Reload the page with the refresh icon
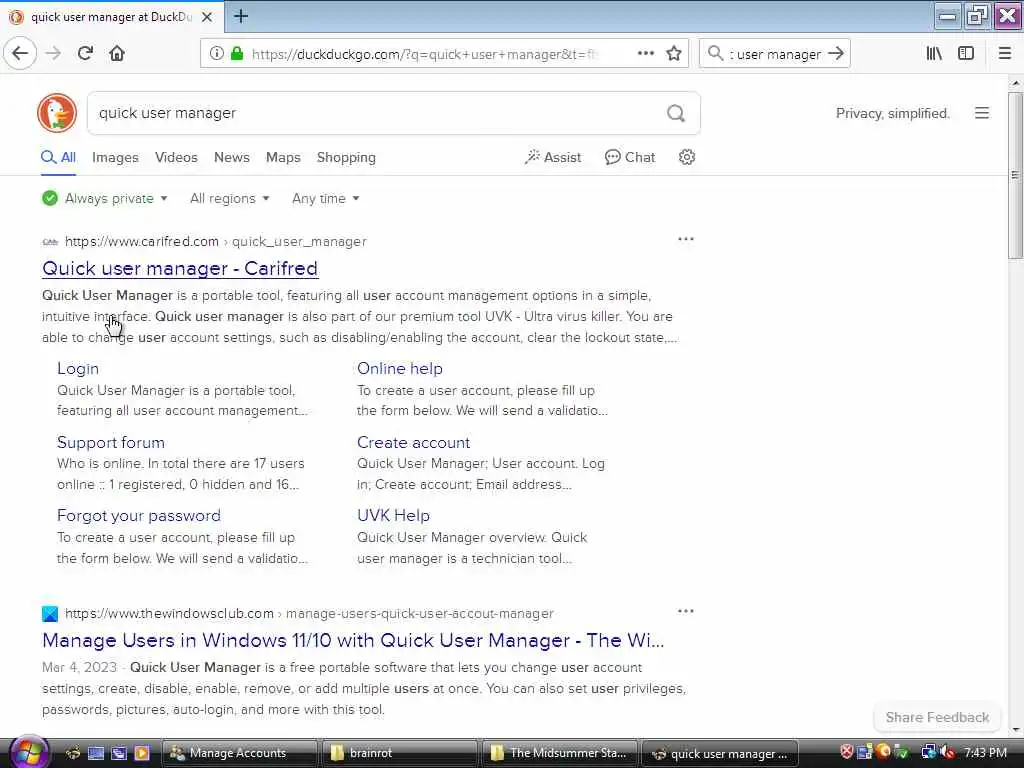The width and height of the screenshot is (1024, 768). tap(85, 54)
